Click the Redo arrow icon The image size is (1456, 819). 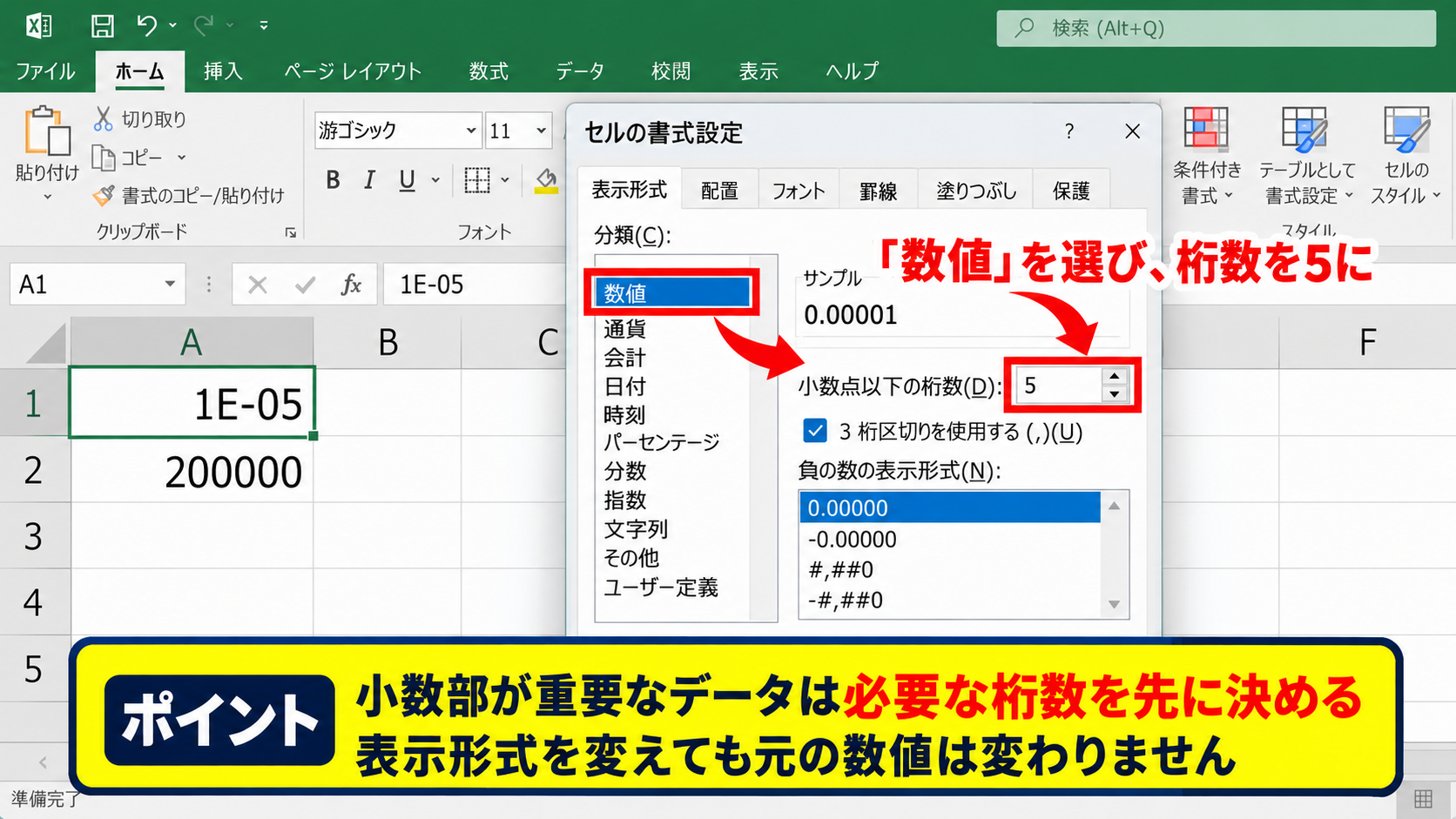[x=204, y=26]
